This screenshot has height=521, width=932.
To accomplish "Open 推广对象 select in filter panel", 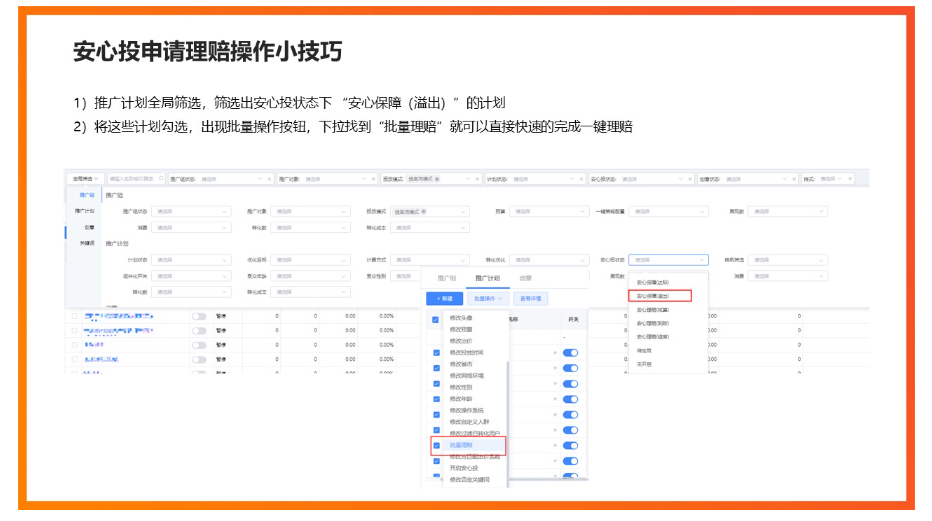I will pyautogui.click(x=310, y=211).
